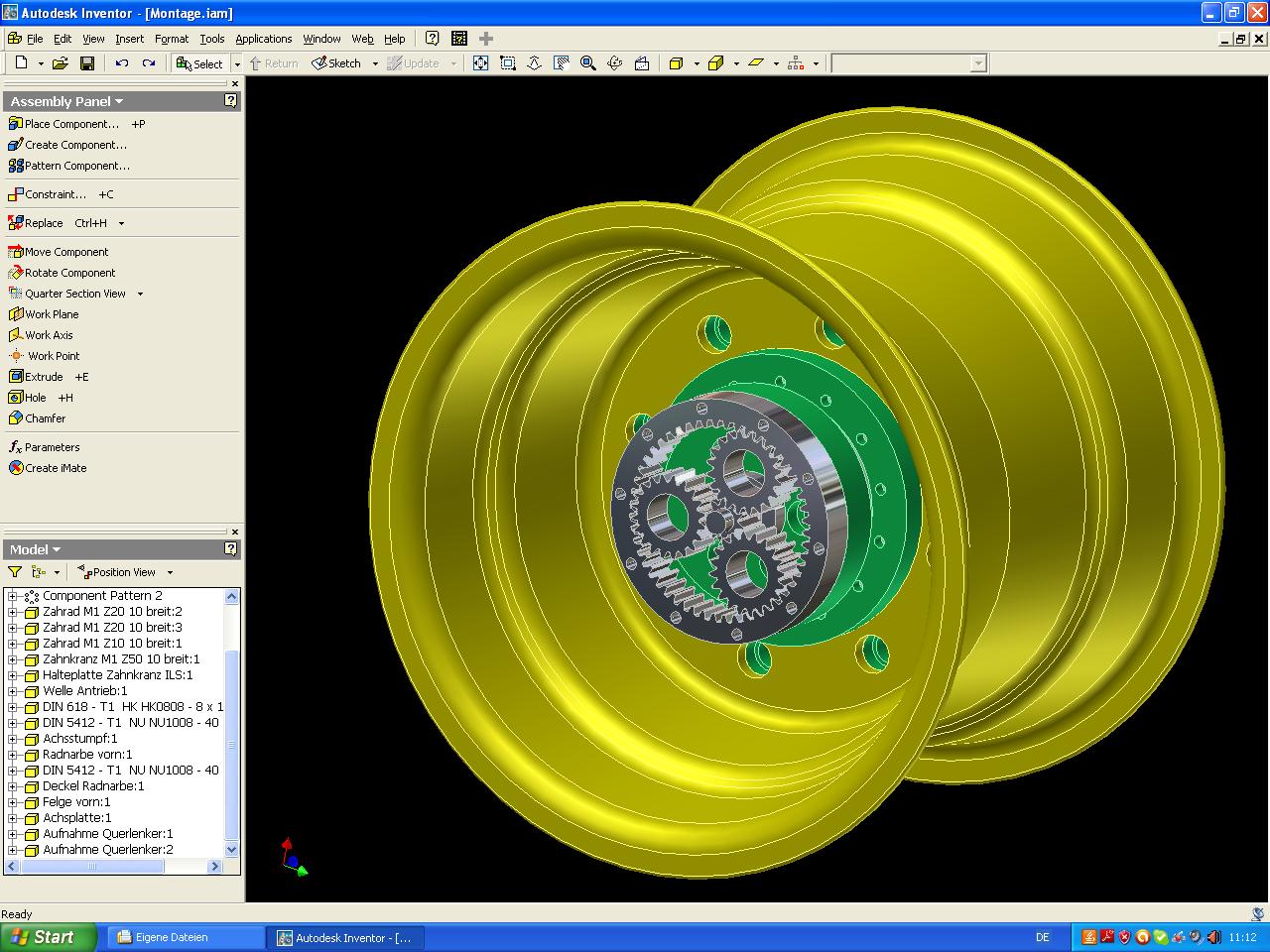This screenshot has height=952, width=1270.
Task: Open the Tools menu
Action: 212,39
